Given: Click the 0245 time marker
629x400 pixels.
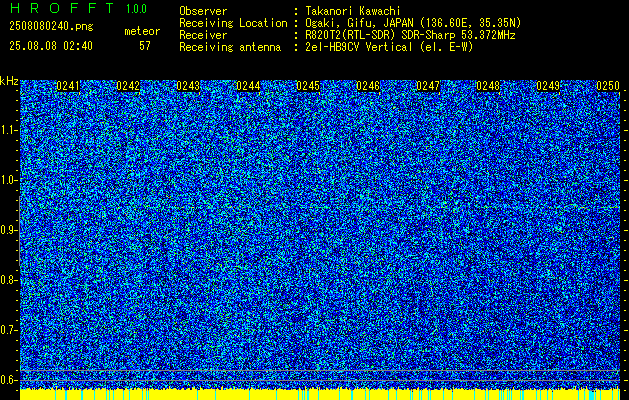Looking at the screenshot, I should click(x=308, y=86).
